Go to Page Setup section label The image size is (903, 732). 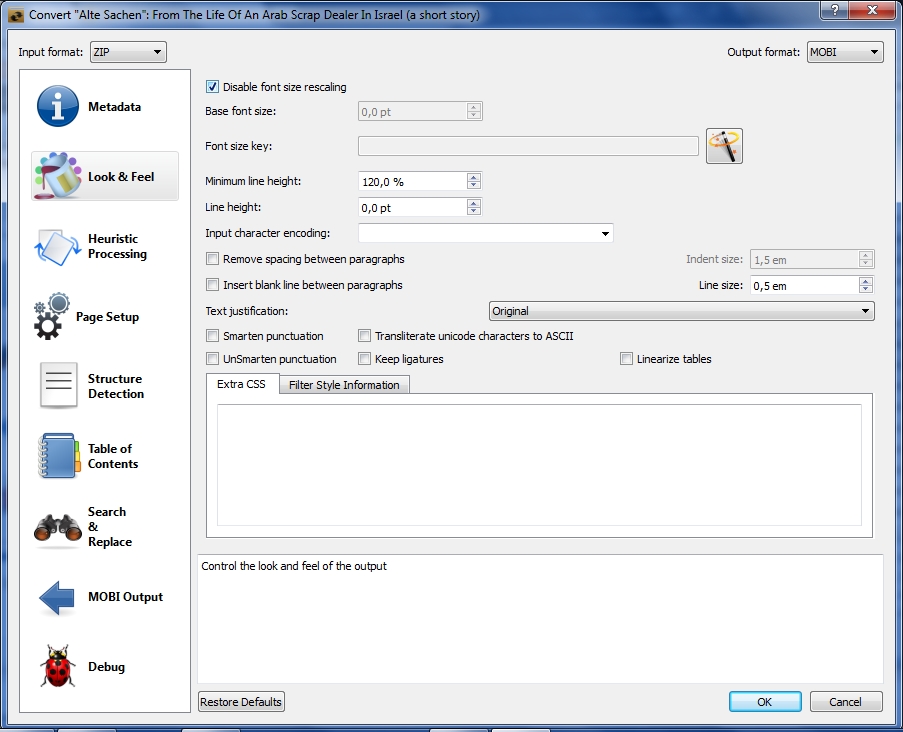(108, 317)
